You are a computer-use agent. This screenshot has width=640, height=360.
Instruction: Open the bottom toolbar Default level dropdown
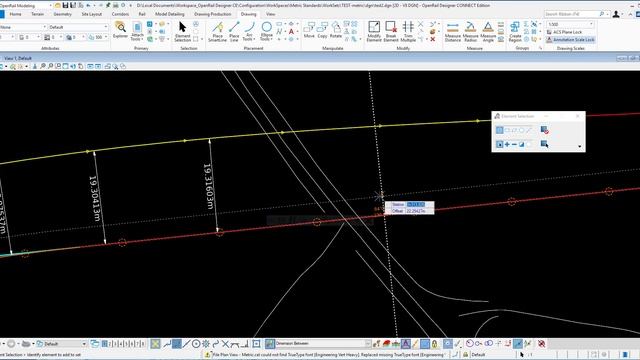click(x=62, y=344)
